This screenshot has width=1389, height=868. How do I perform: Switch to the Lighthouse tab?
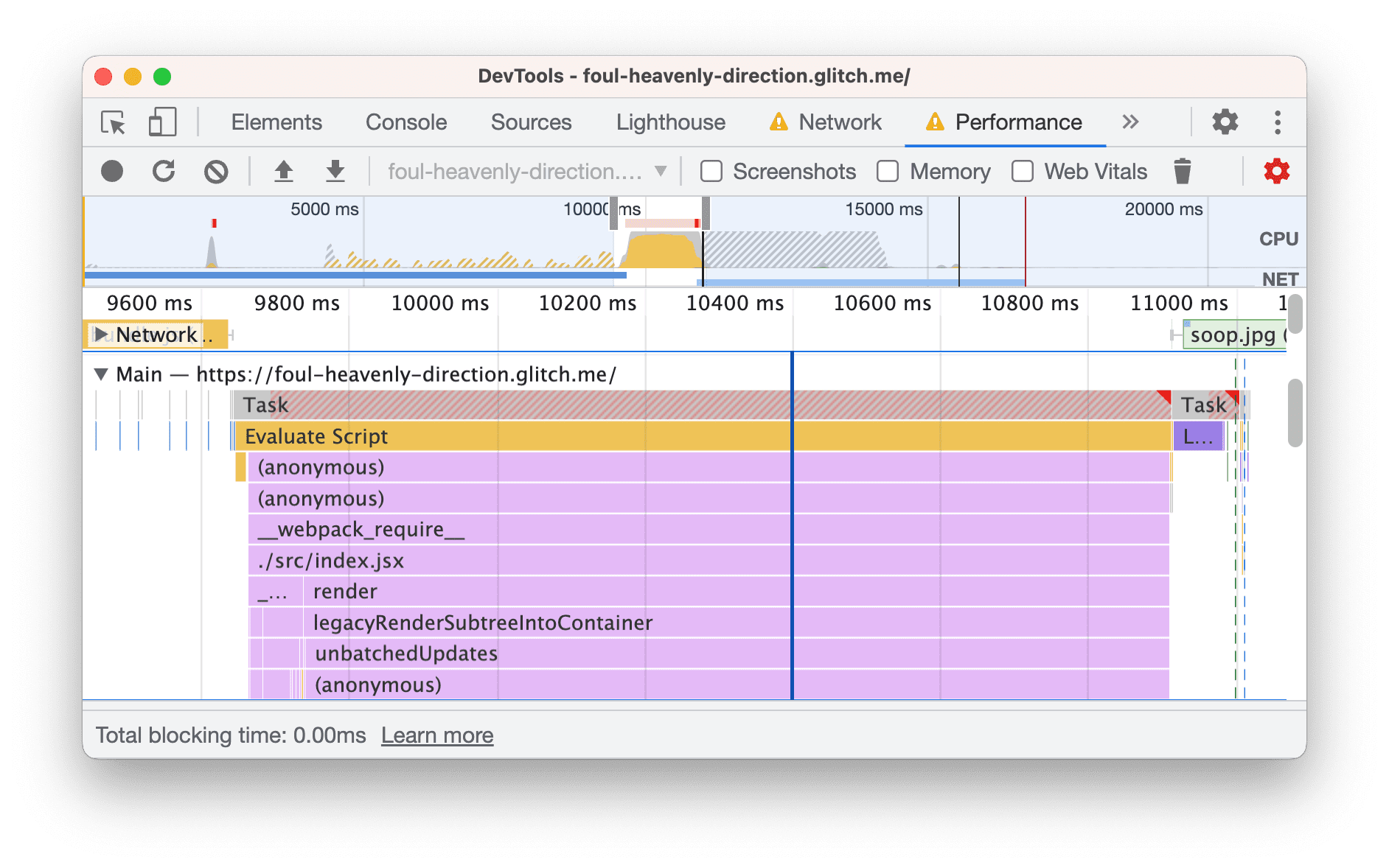[671, 122]
